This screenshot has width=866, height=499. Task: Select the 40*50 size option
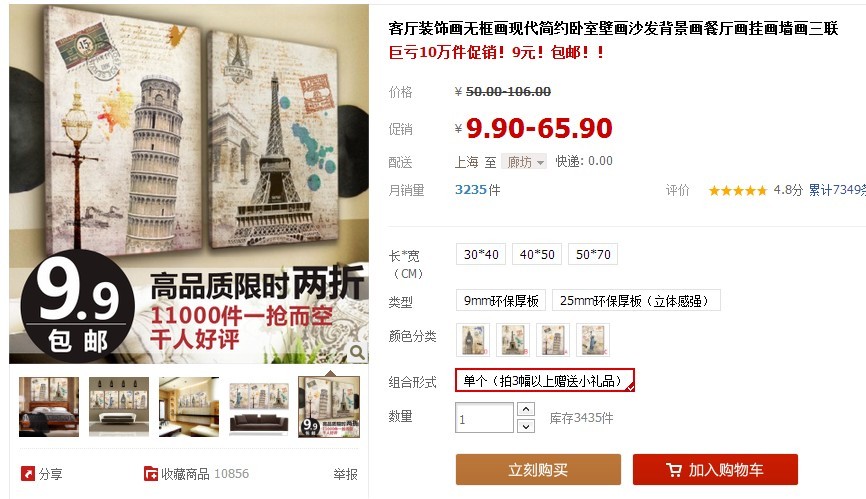pos(537,254)
